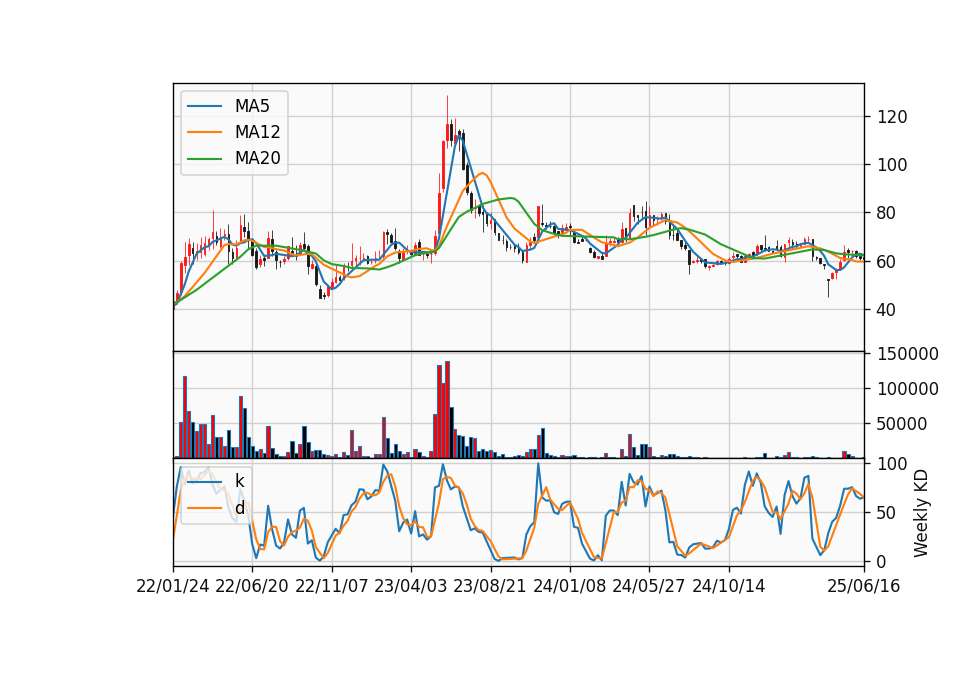Click the MA5 legend label

point(252,106)
